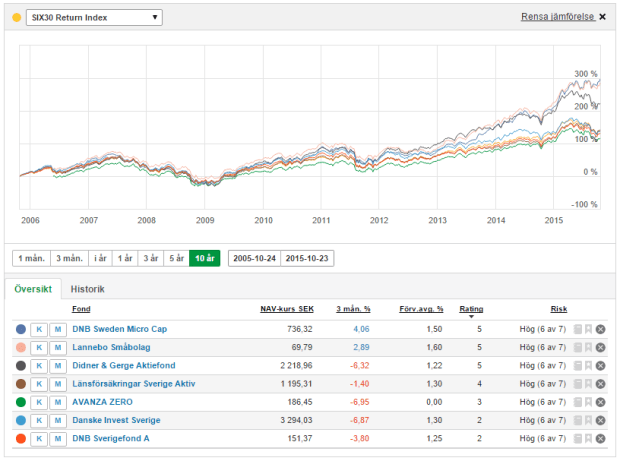Click Rensa jämförelse link

point(557,17)
